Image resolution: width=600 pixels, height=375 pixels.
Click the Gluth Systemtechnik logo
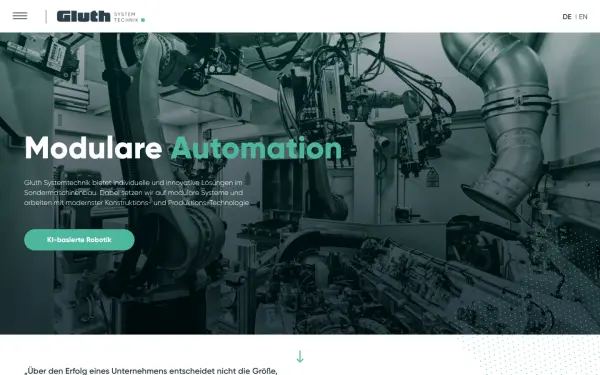click(x=101, y=16)
